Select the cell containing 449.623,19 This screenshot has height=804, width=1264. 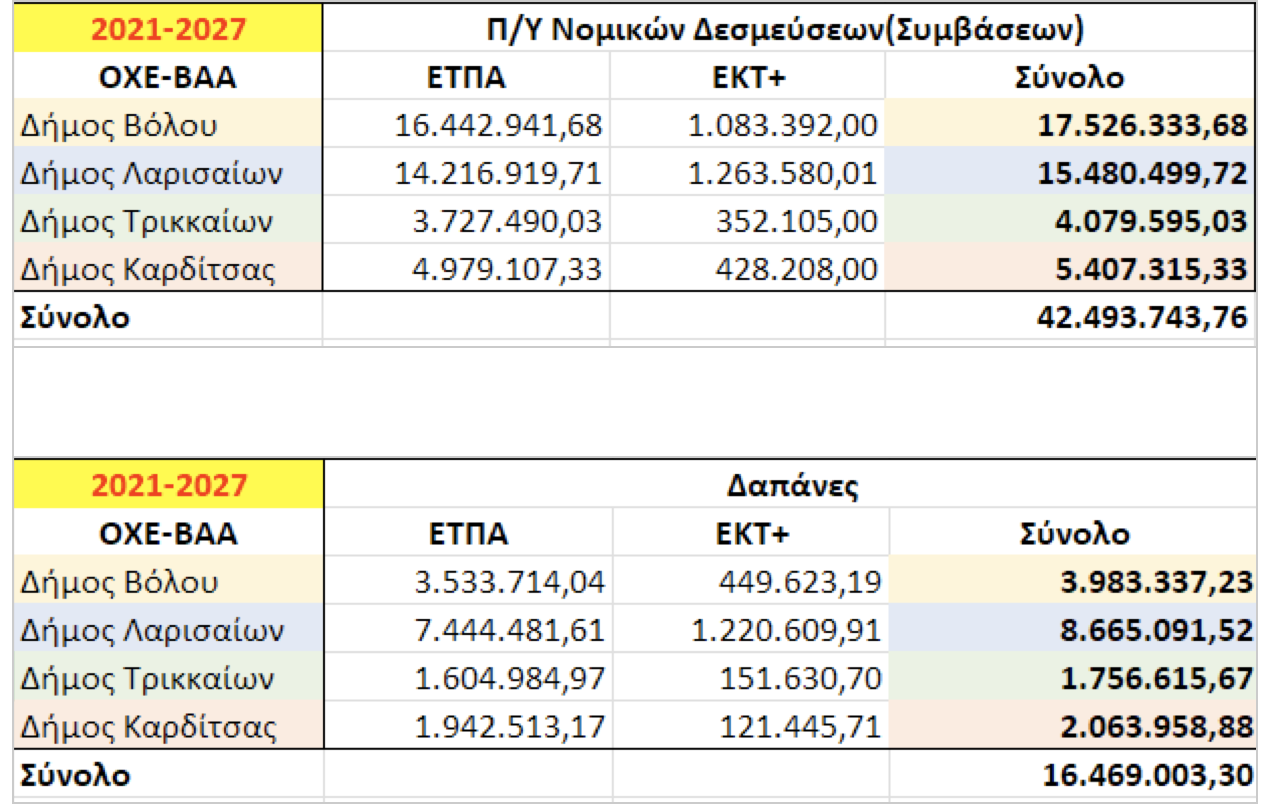pyautogui.click(x=800, y=583)
